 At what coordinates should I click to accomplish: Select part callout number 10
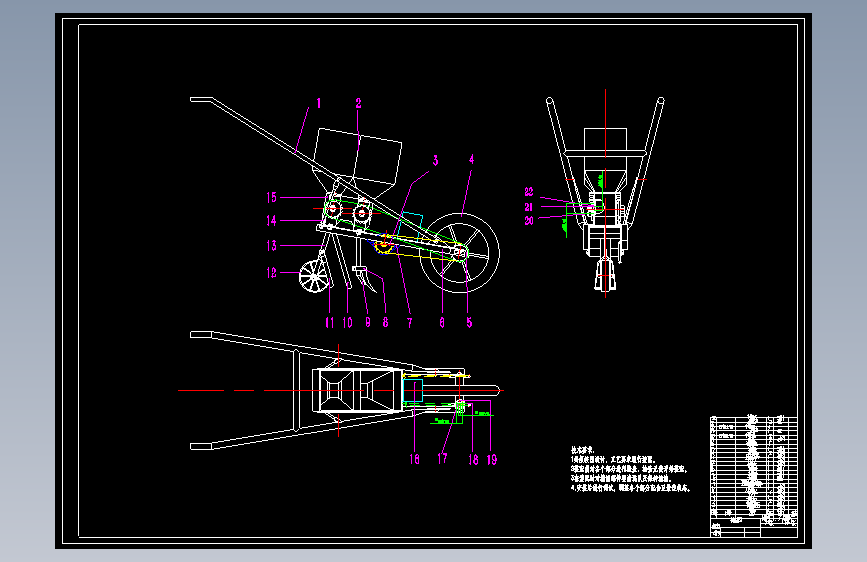click(347, 322)
